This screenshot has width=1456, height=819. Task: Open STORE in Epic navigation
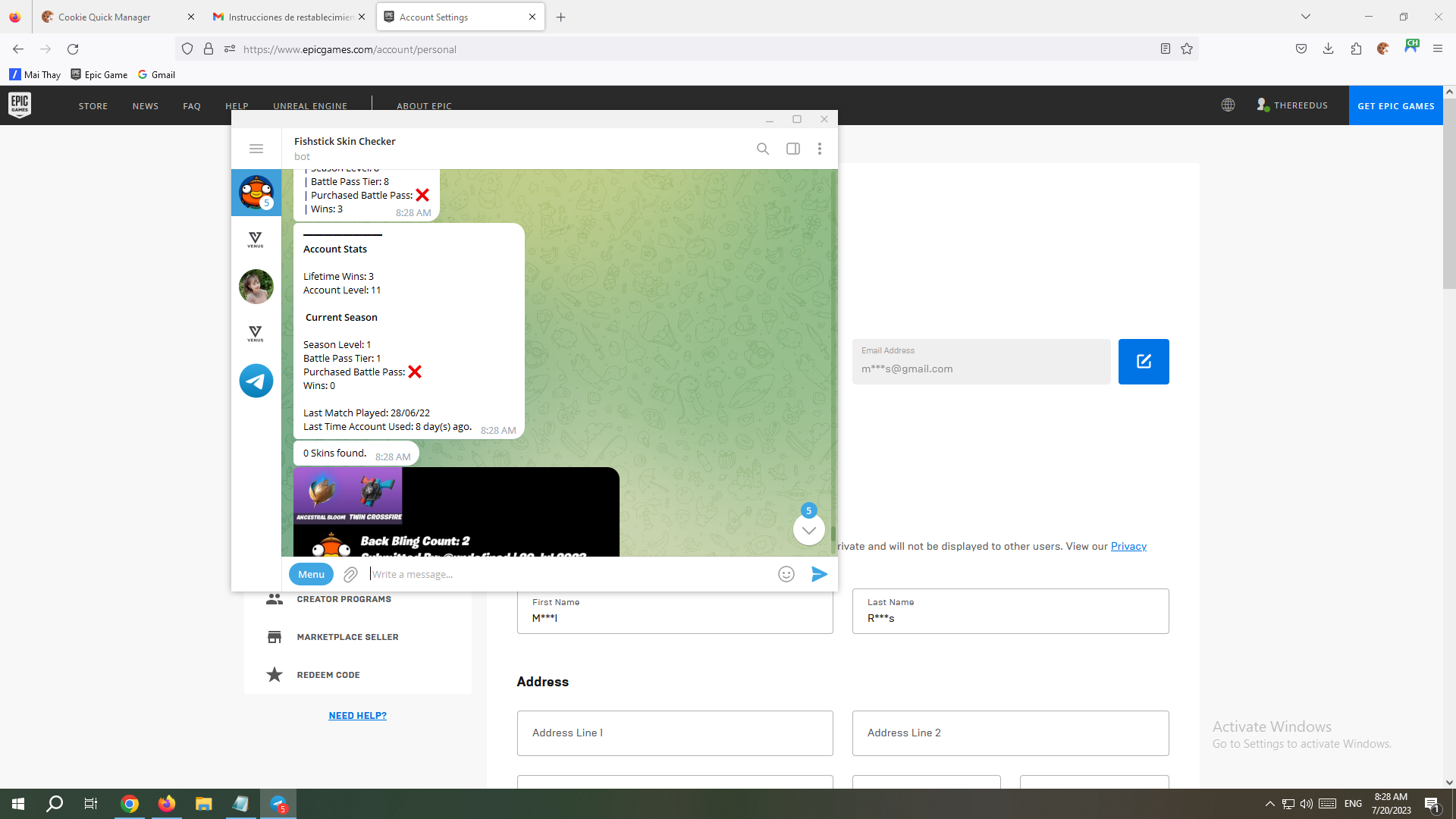tap(93, 106)
